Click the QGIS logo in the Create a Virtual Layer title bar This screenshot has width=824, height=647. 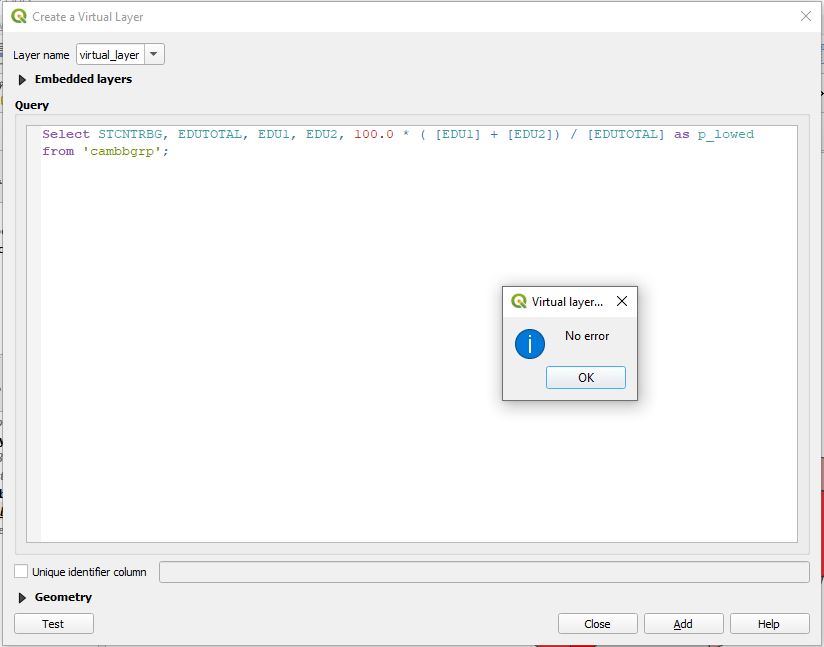19,16
